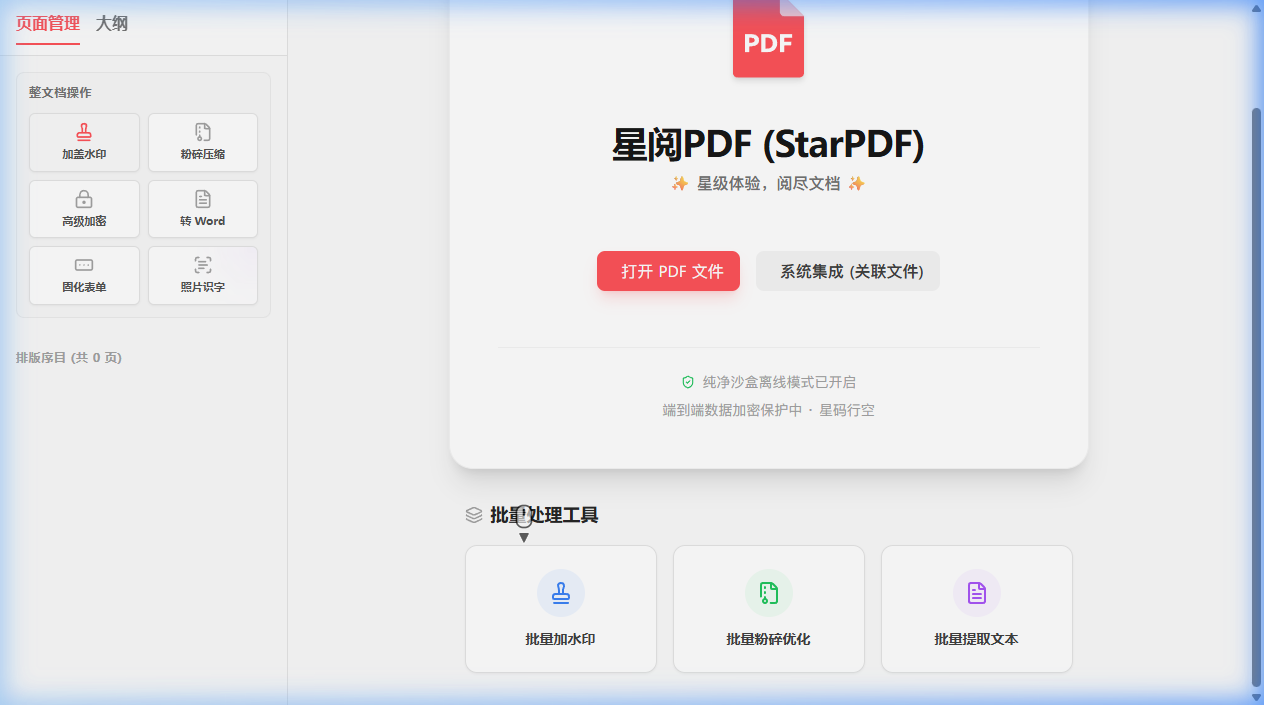
Task: Click the 打开 PDF 文件 button
Action: pos(668,271)
